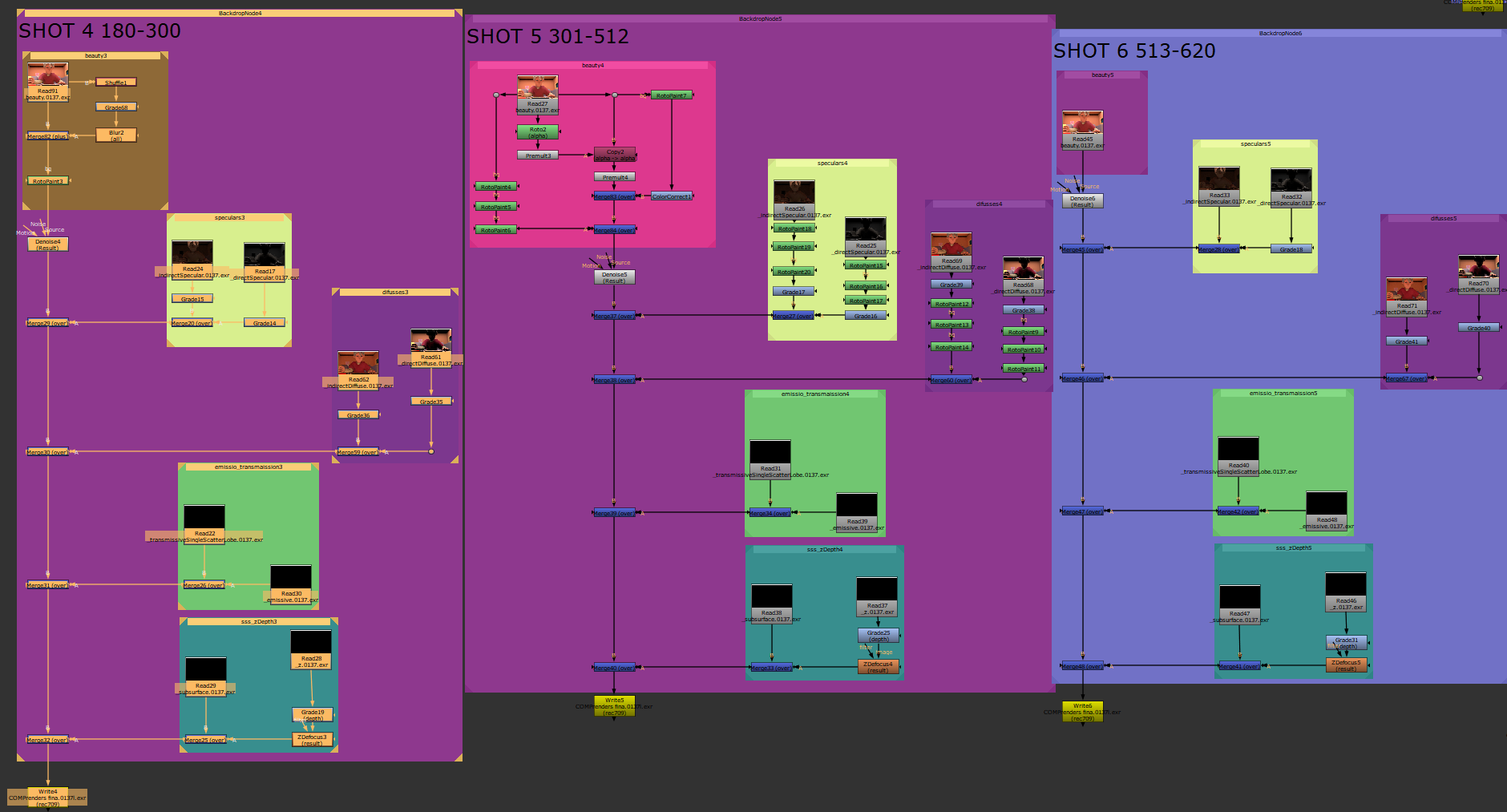Select the Denoise5 node

614,277
